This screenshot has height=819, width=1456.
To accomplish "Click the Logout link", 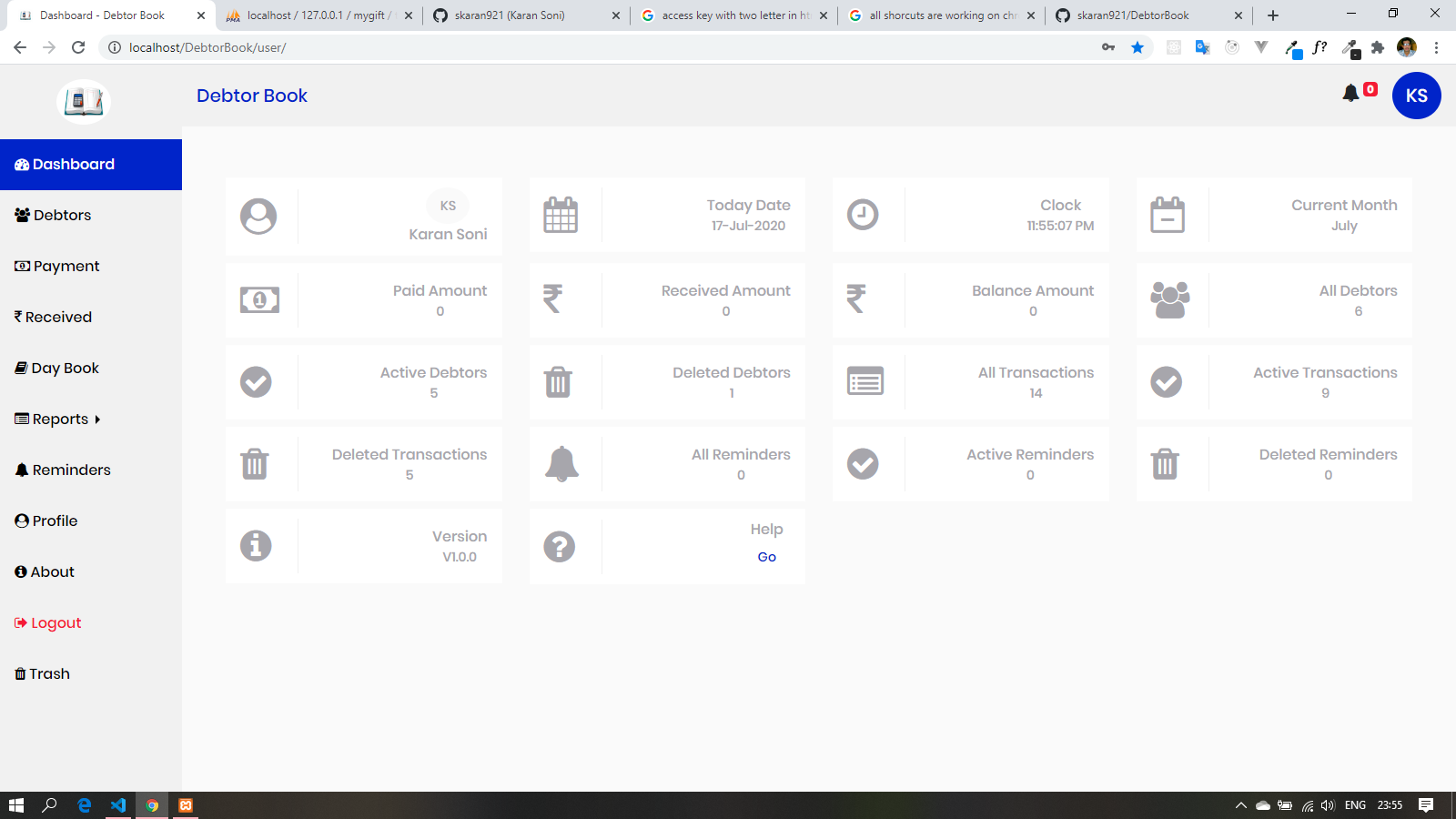I will [x=56, y=623].
